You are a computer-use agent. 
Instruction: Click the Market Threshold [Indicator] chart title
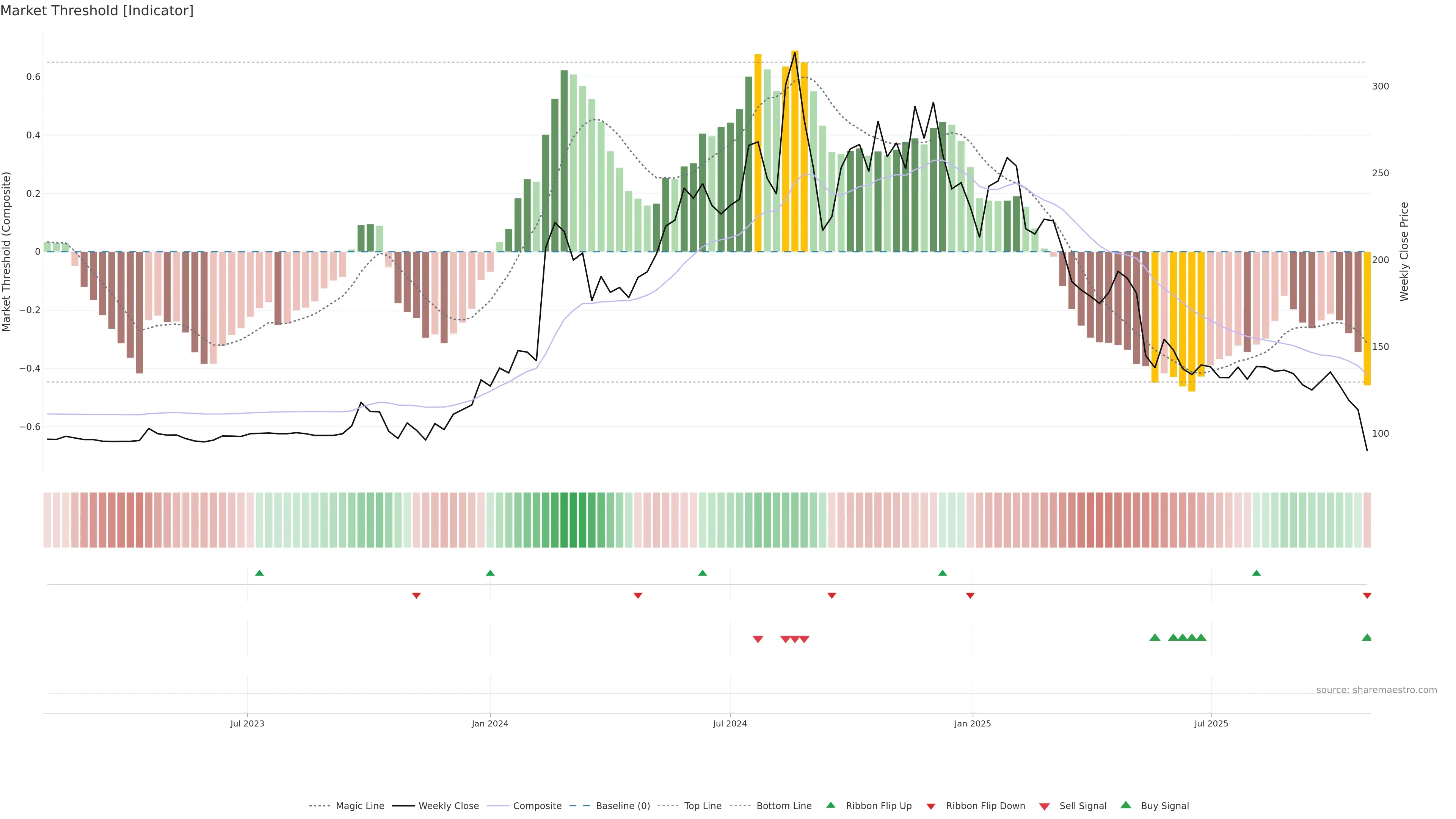coord(97,11)
